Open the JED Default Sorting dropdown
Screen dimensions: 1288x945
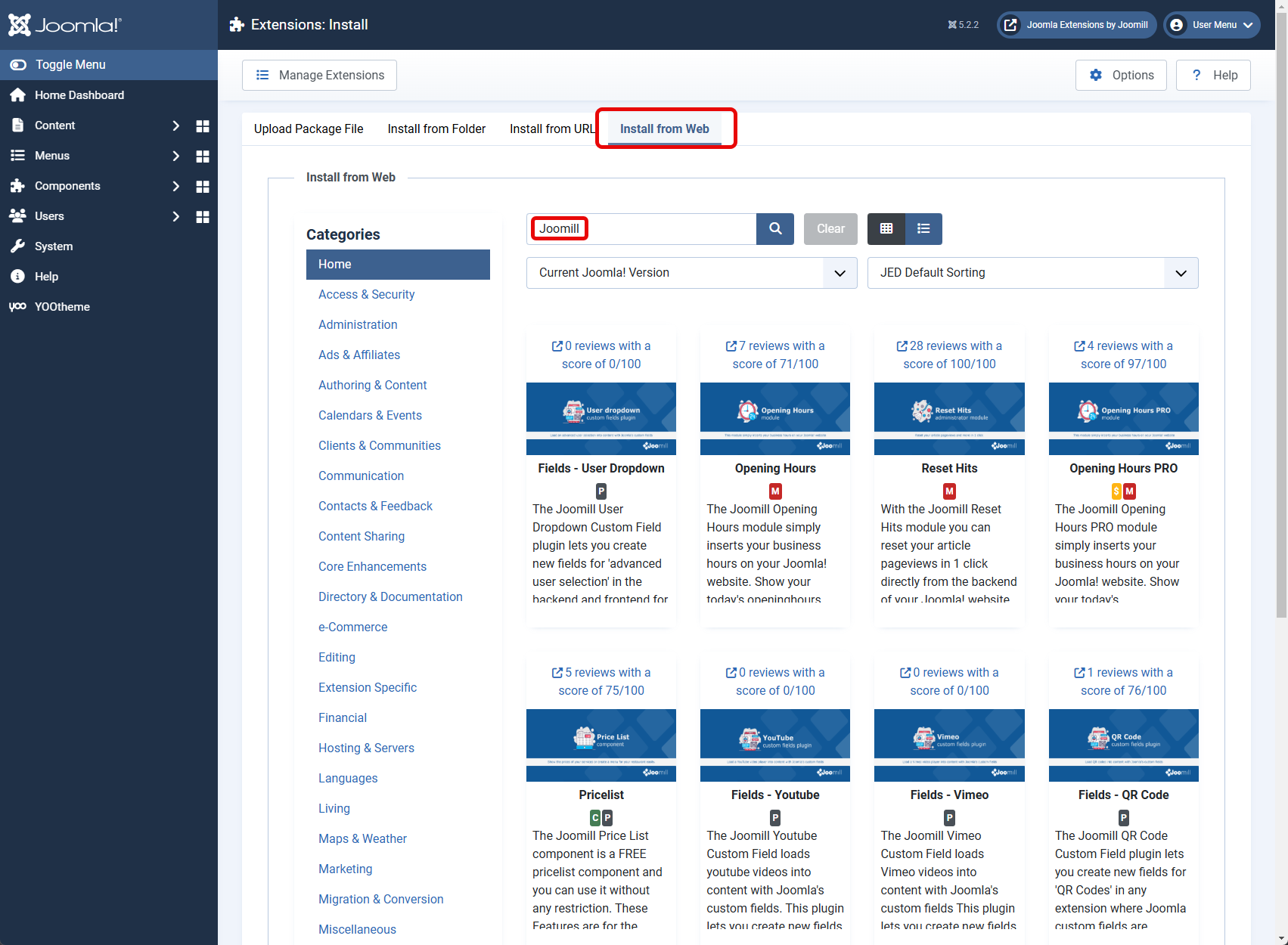tap(1032, 273)
